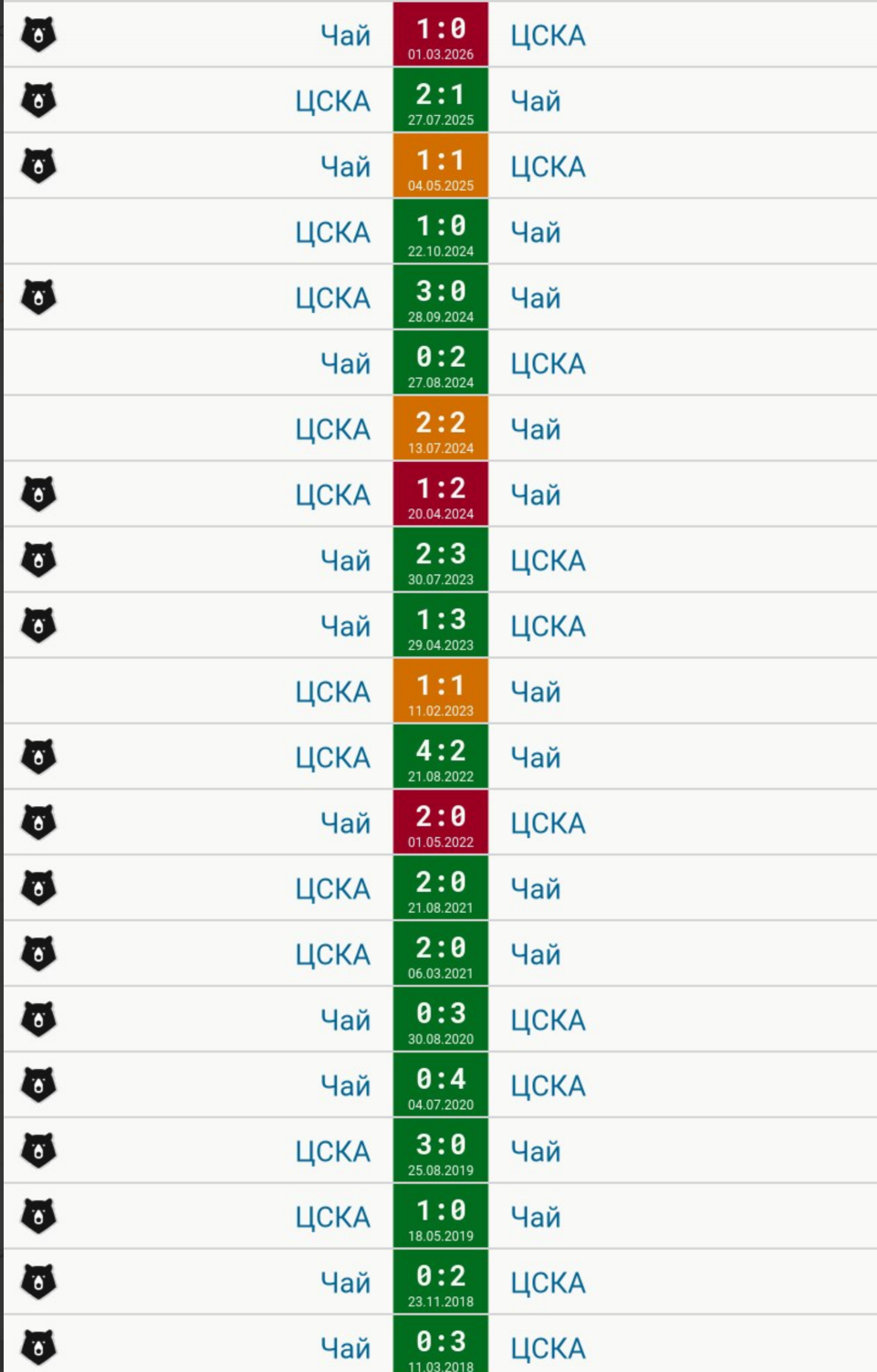This screenshot has height=1372, width=877.
Task: Click the bear icon for the 06.03.2021 match
Action: [x=38, y=954]
